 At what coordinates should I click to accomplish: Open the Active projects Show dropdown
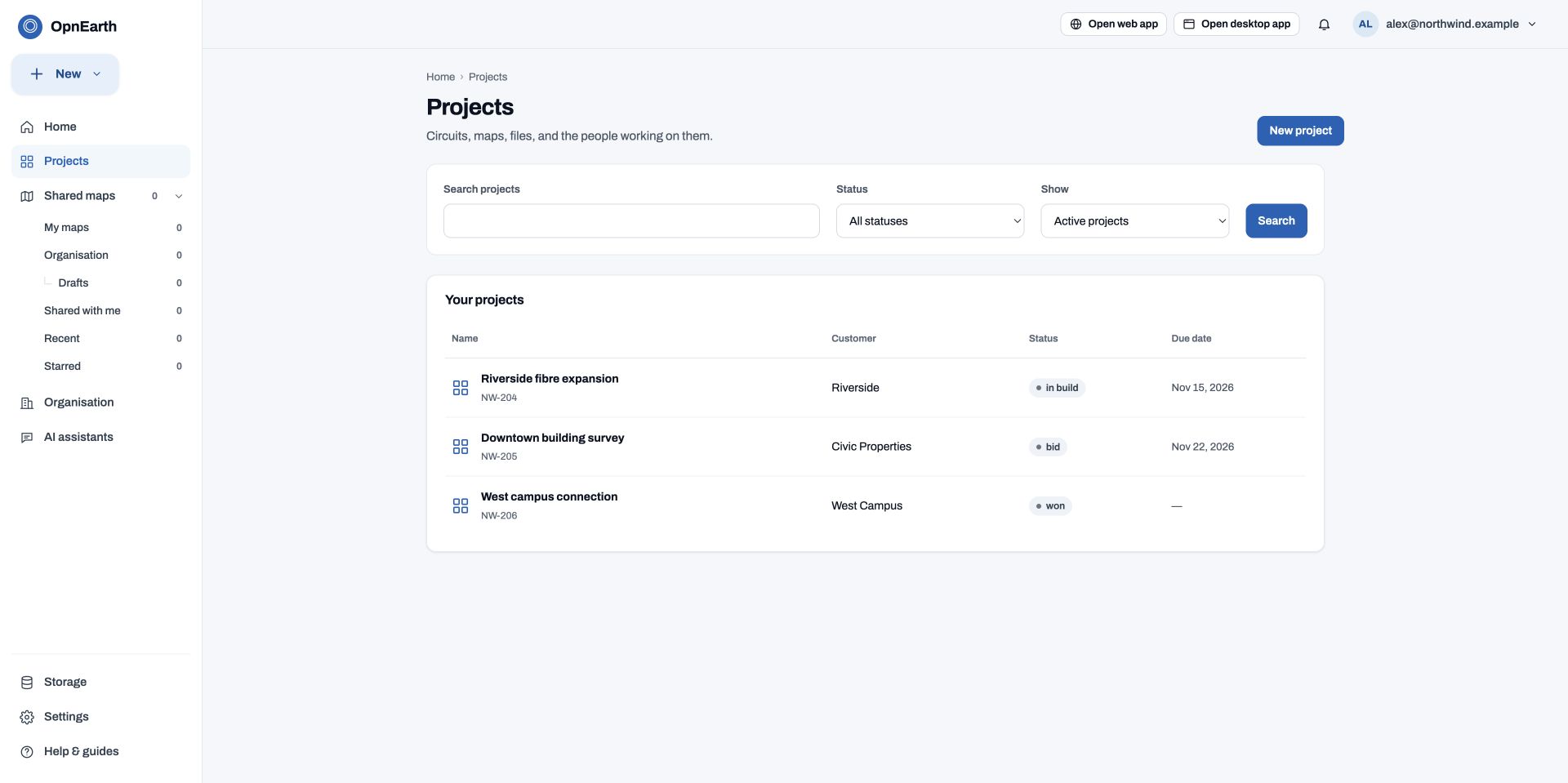pyautogui.click(x=1134, y=221)
